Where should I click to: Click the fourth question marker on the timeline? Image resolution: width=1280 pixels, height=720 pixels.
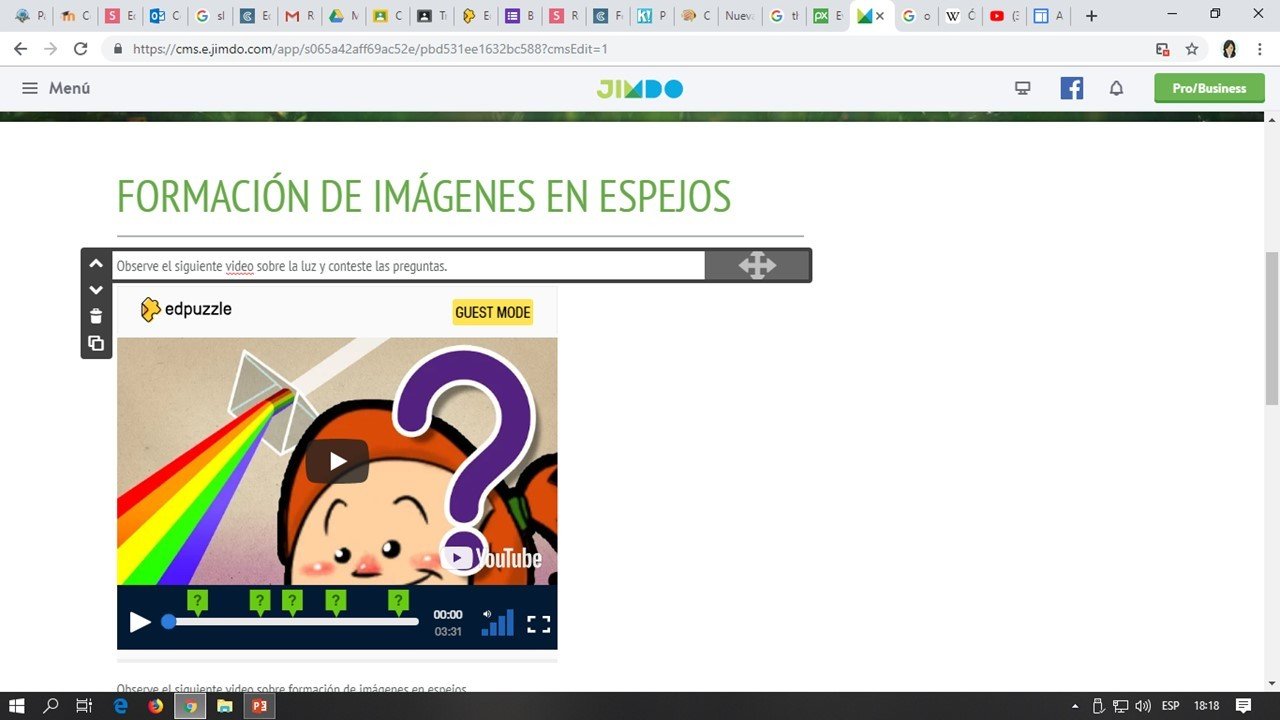(336, 601)
